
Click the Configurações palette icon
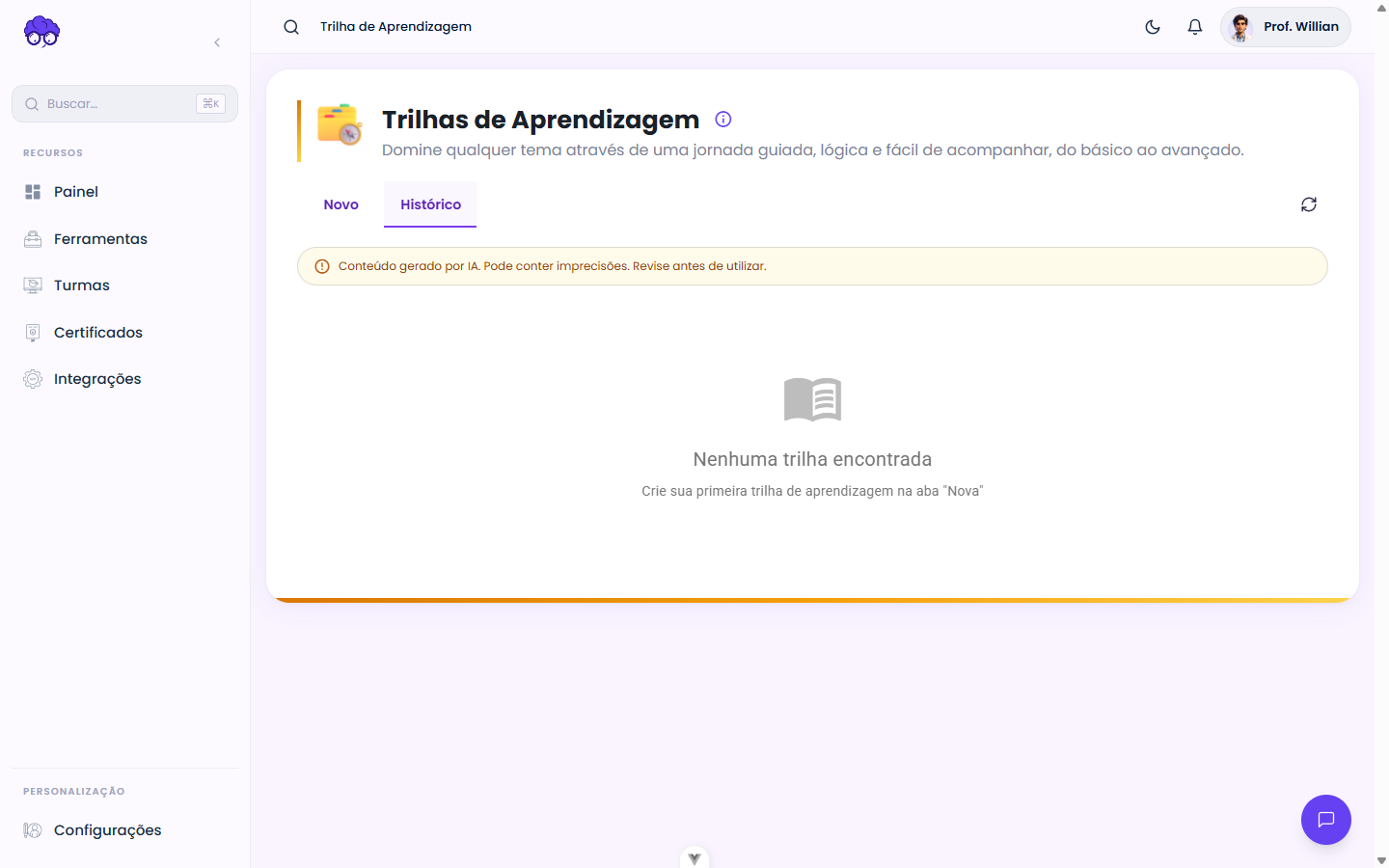33,830
